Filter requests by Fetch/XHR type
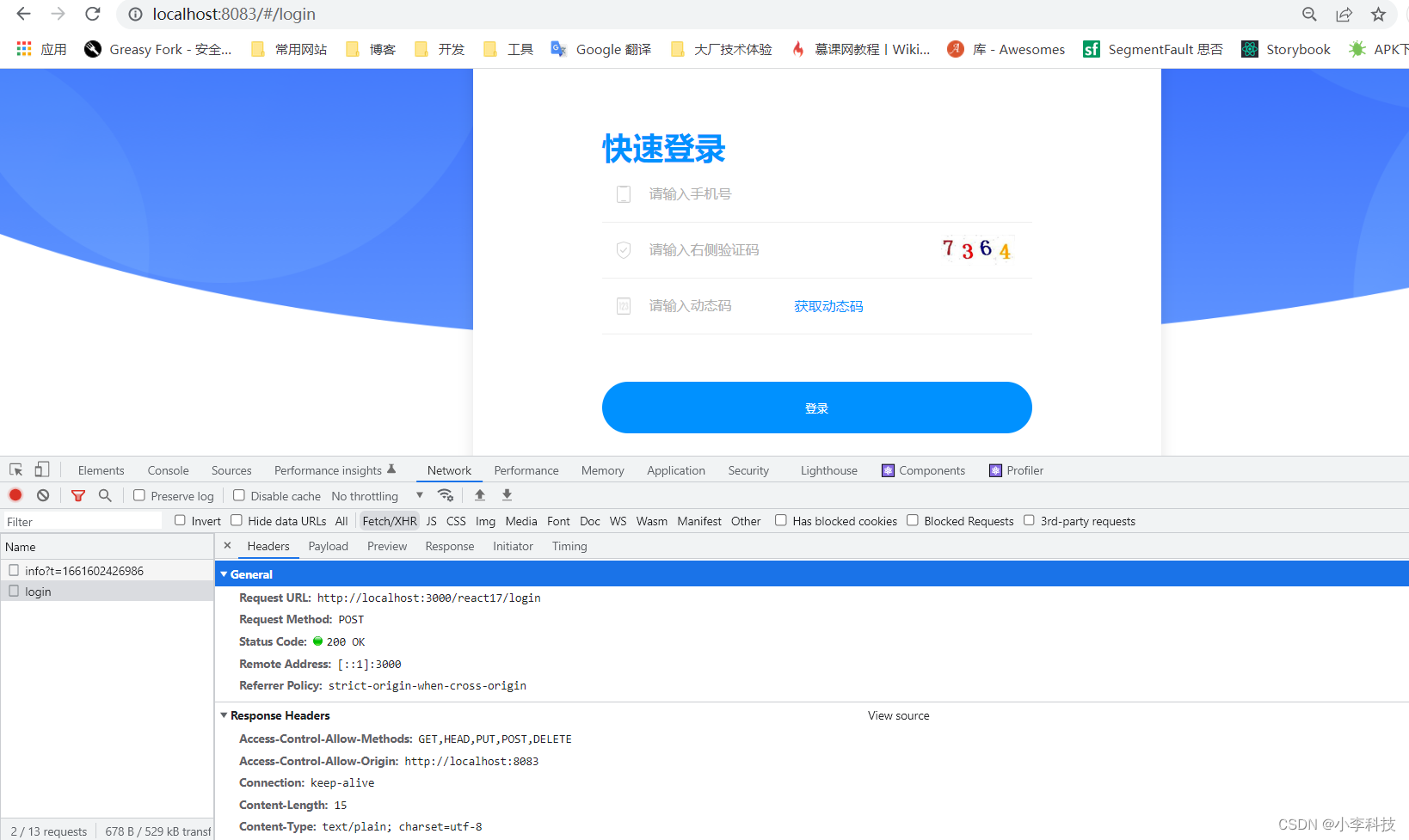The image size is (1409, 840). coord(390,521)
